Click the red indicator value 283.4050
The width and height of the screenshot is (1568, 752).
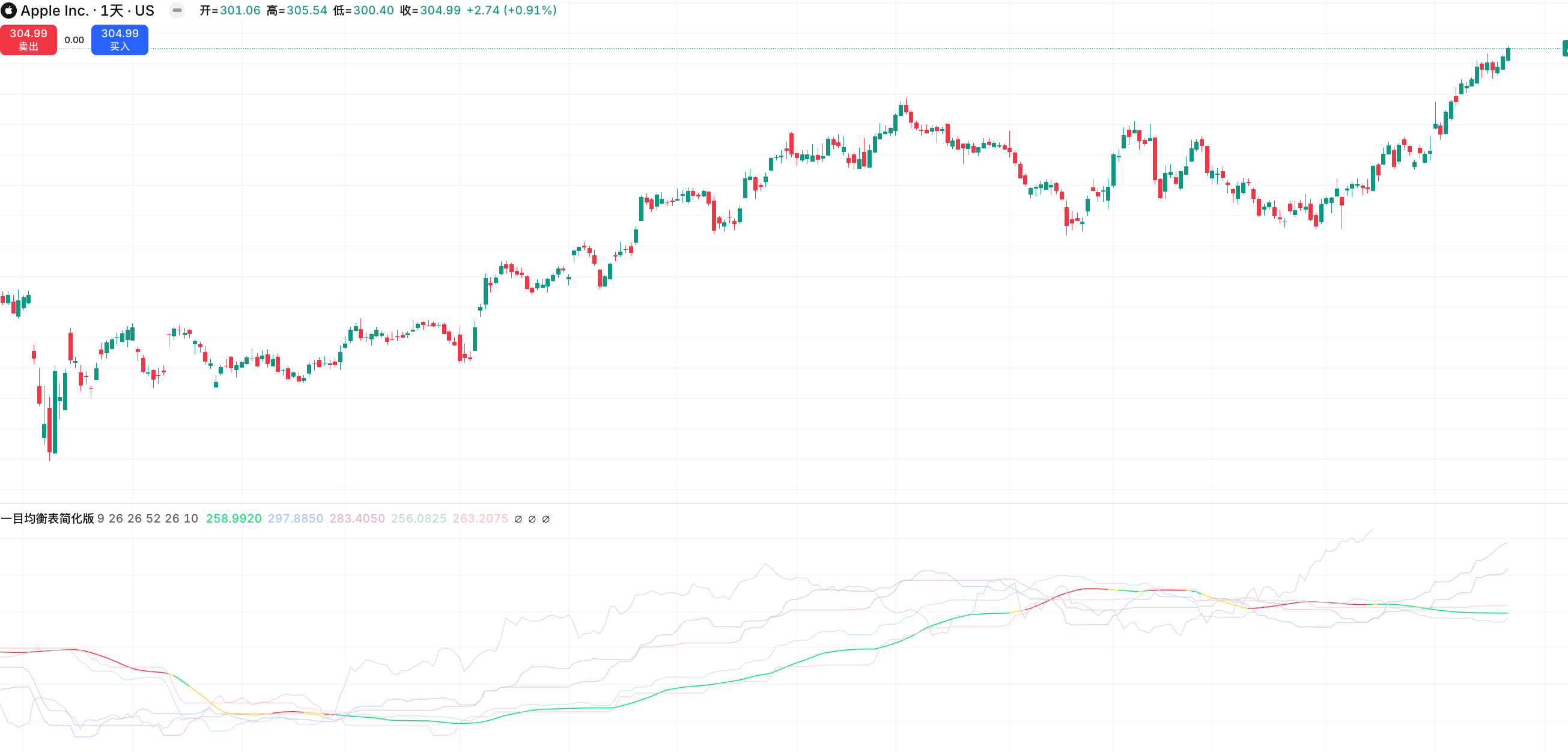pyautogui.click(x=357, y=518)
